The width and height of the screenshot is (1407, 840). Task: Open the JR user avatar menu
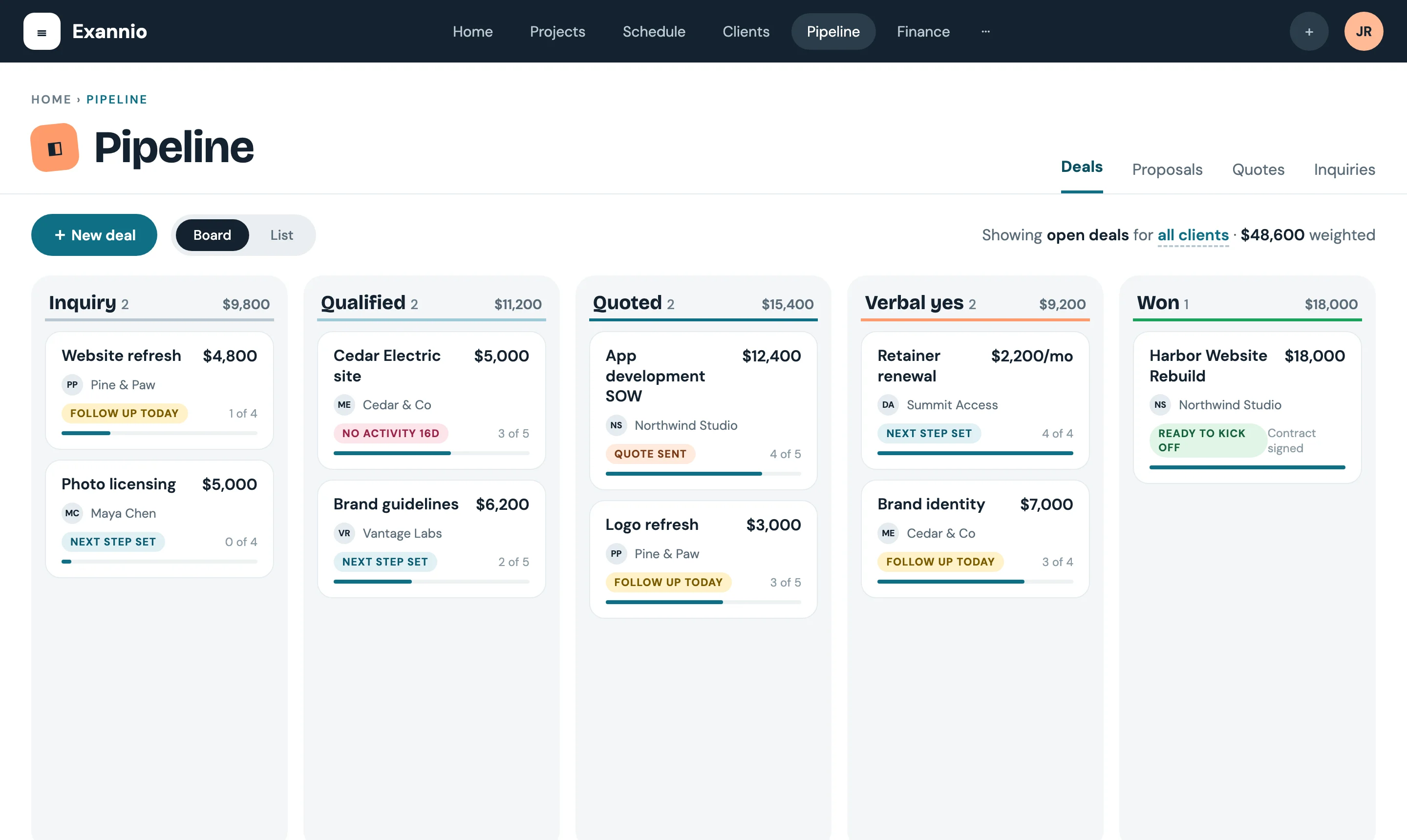point(1364,32)
